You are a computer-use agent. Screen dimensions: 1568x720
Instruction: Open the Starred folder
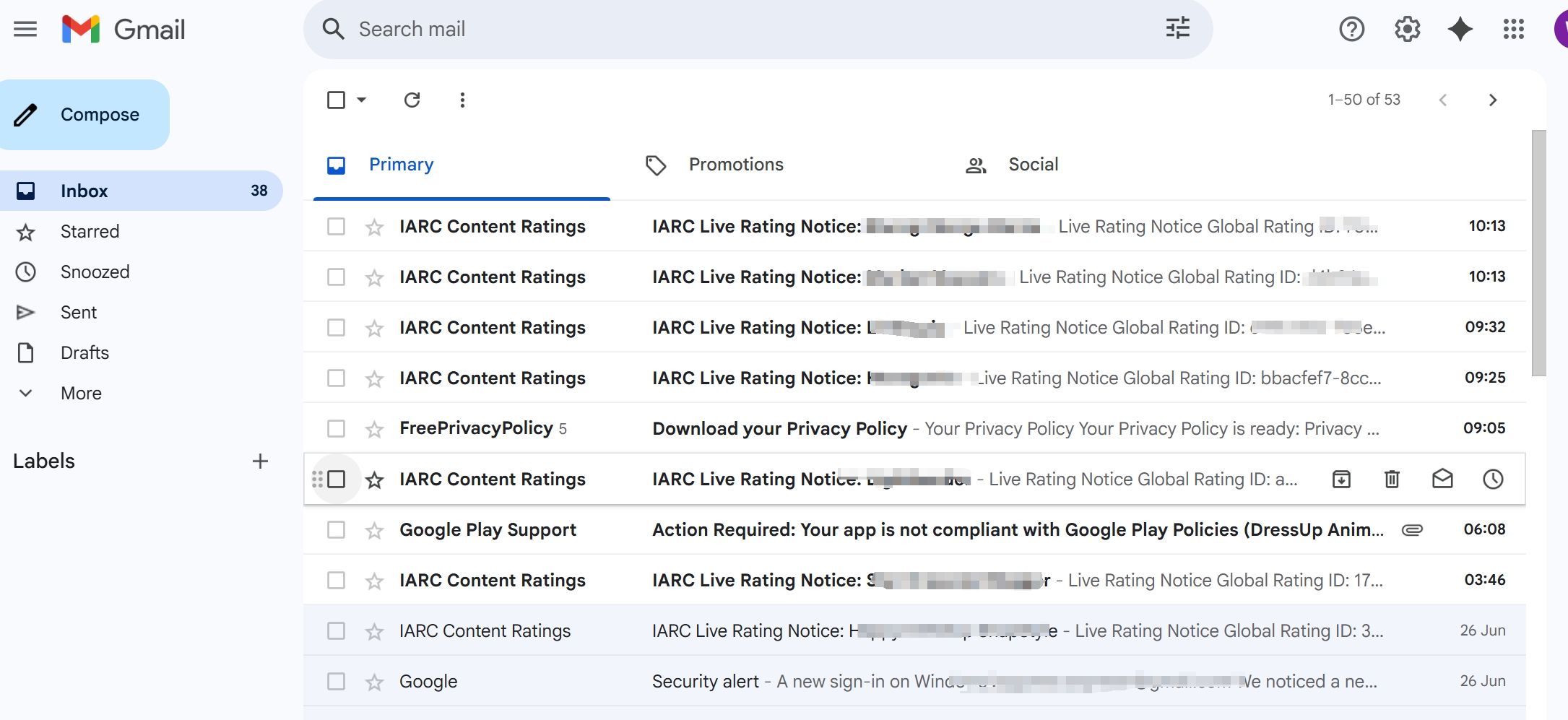[x=90, y=231]
